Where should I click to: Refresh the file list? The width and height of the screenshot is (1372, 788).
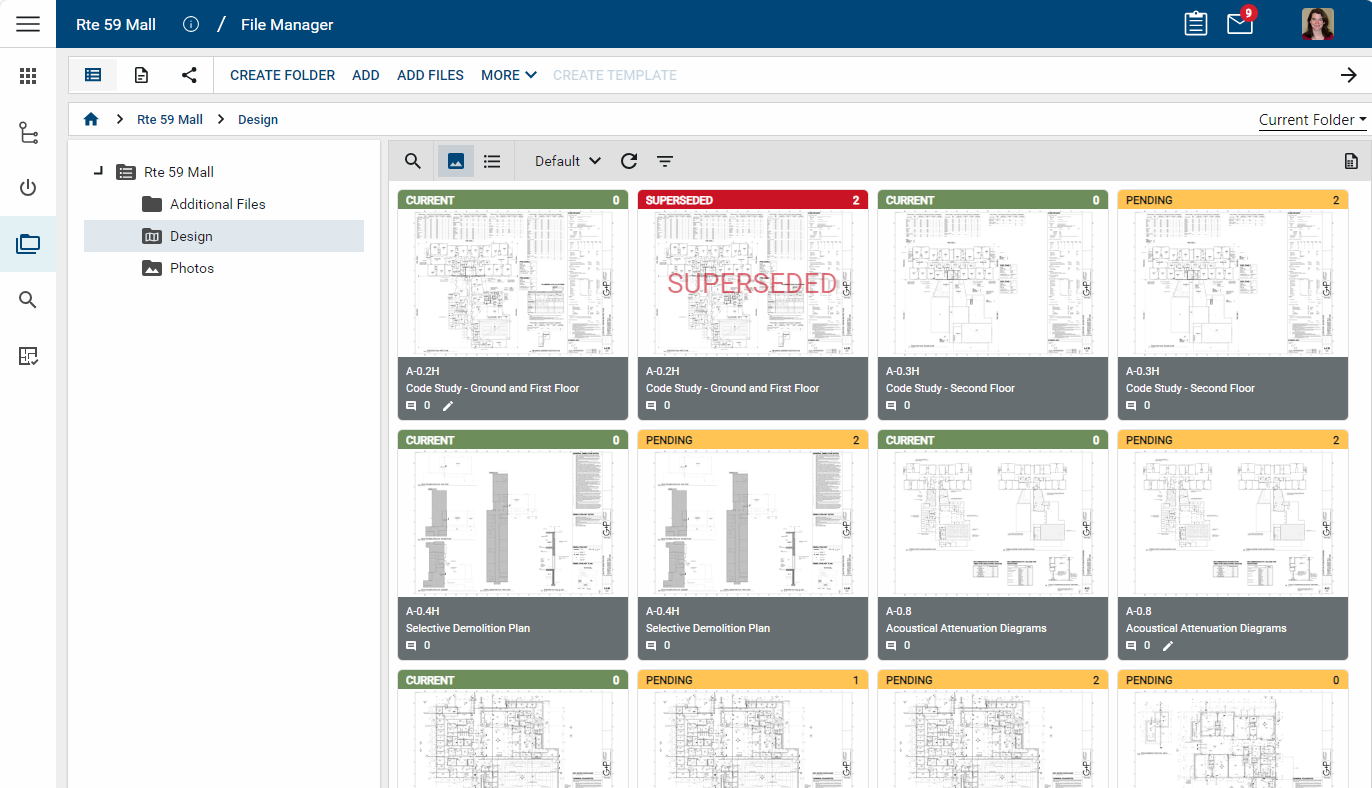[x=628, y=161]
